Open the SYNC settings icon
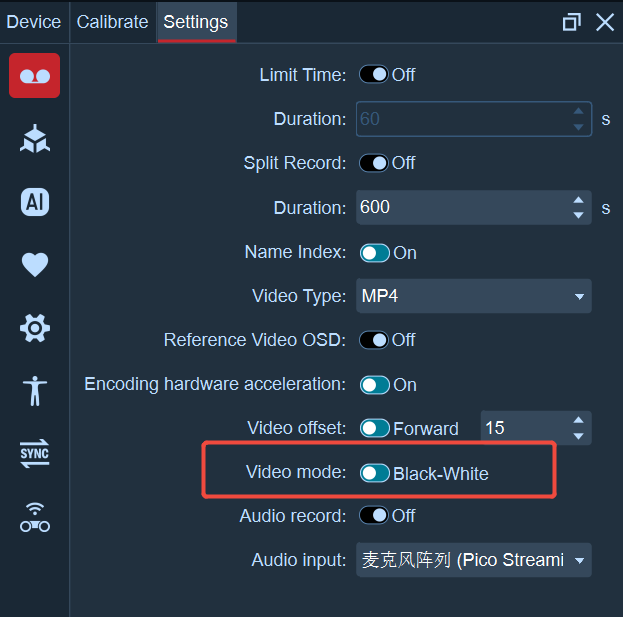Screen dimensions: 623x617 pos(35,453)
